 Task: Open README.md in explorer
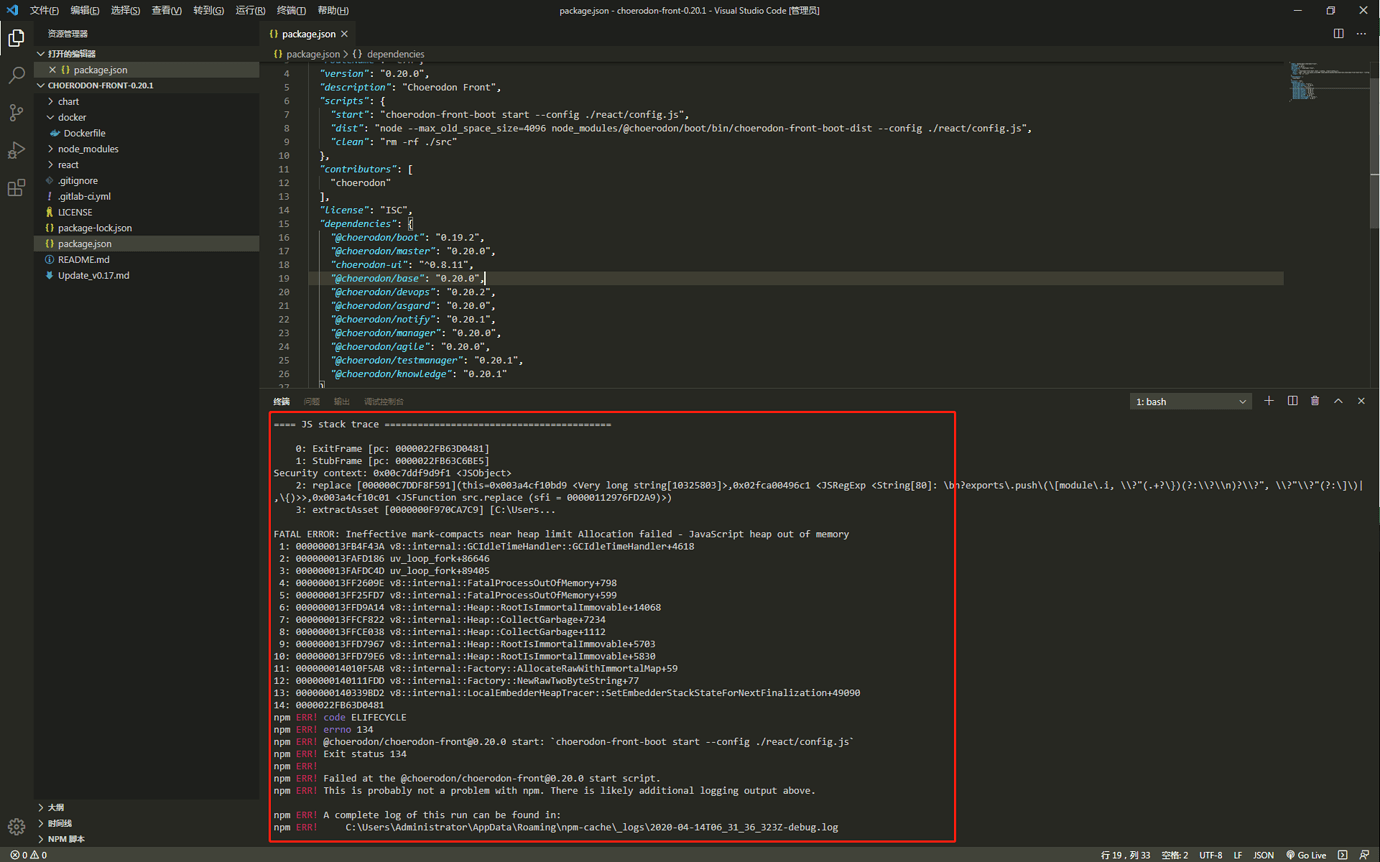click(147, 260)
